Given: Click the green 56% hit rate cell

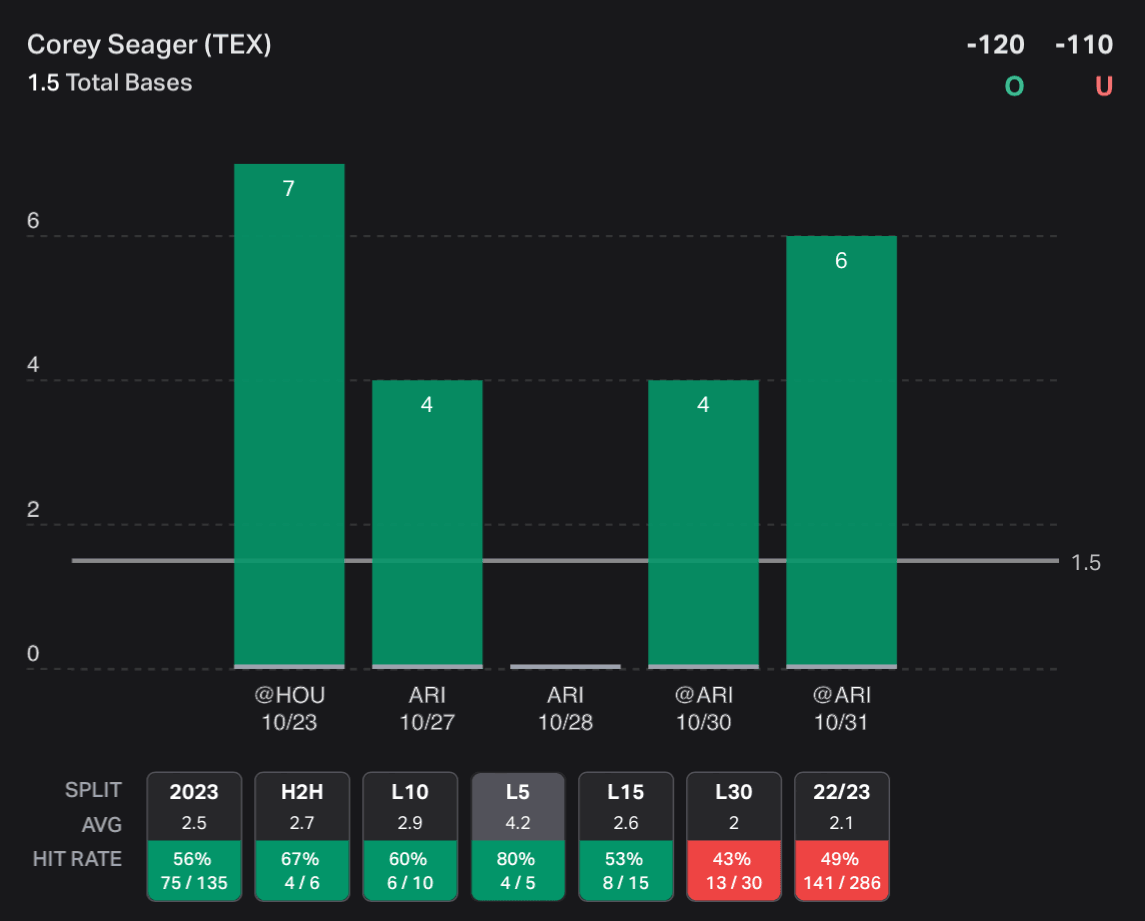Looking at the screenshot, I should click(x=194, y=871).
